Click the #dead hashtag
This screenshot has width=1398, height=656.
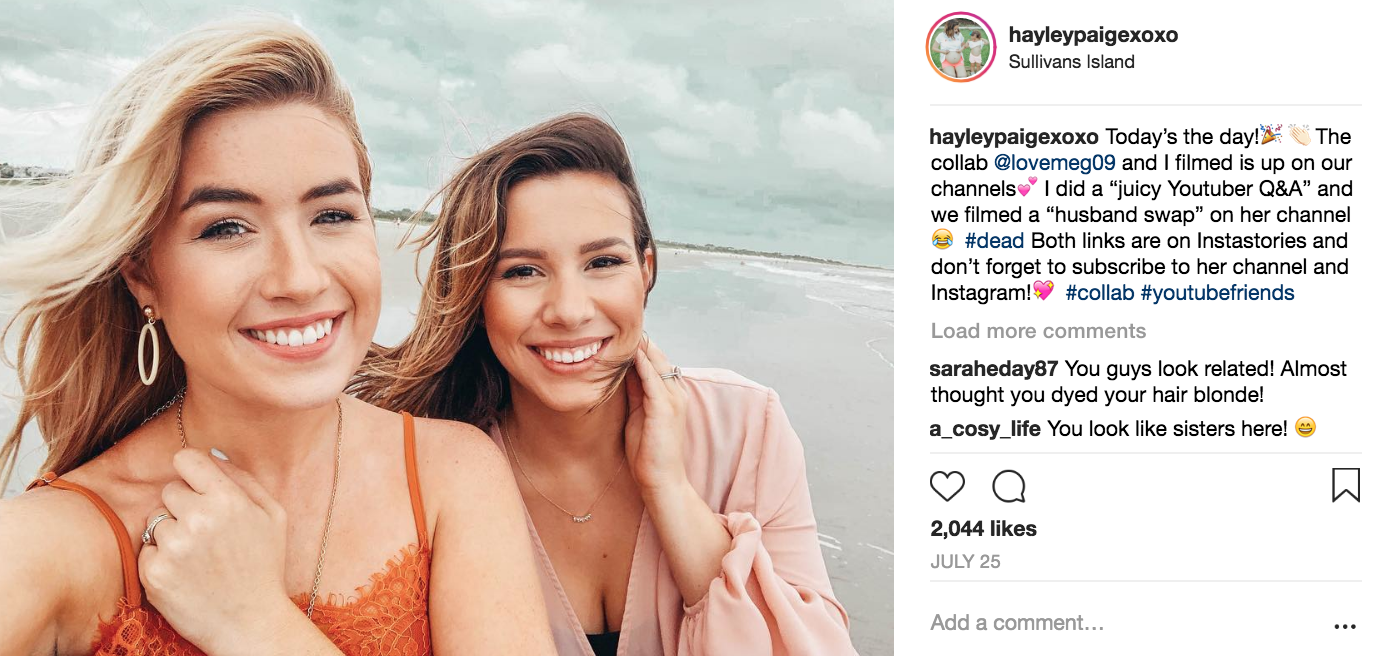pyautogui.click(x=995, y=241)
